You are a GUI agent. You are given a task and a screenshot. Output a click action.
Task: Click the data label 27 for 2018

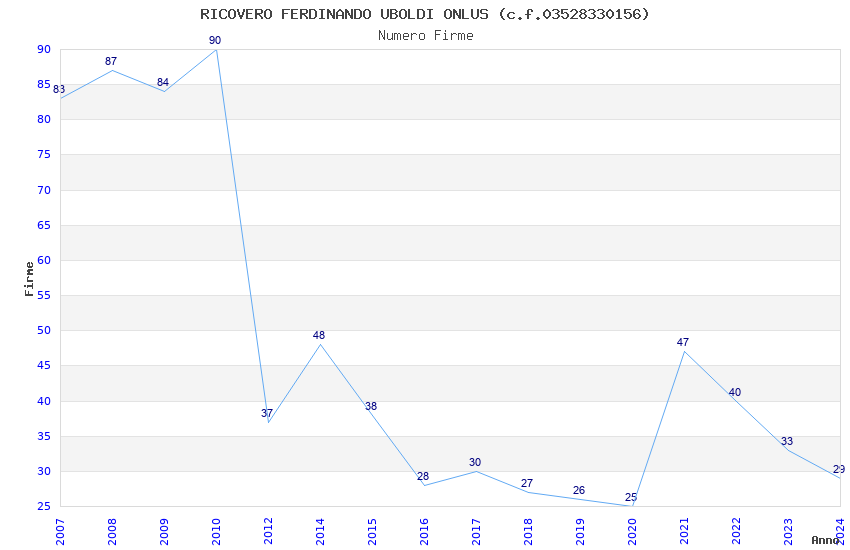[527, 483]
